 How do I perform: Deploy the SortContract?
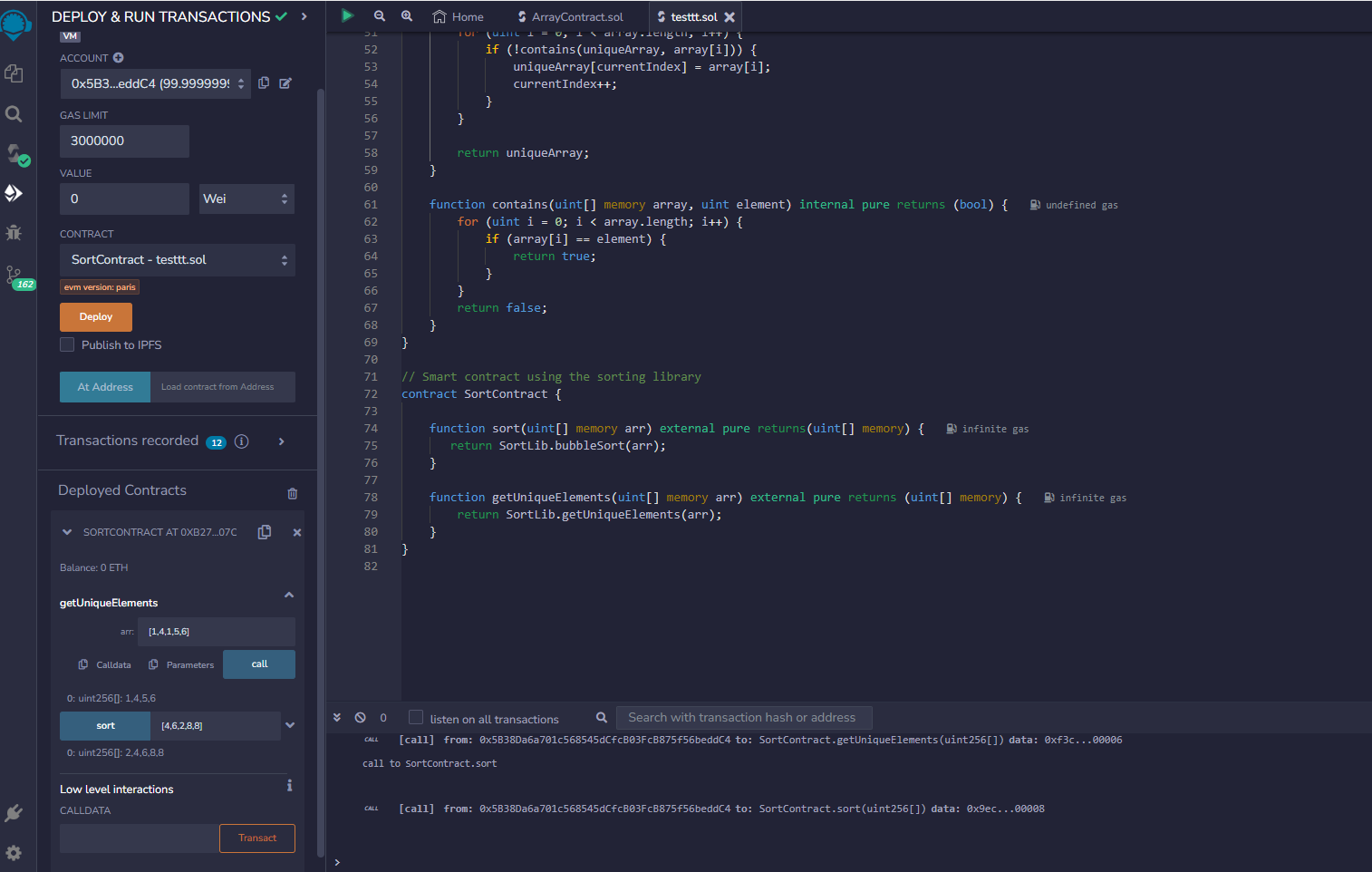pos(95,316)
